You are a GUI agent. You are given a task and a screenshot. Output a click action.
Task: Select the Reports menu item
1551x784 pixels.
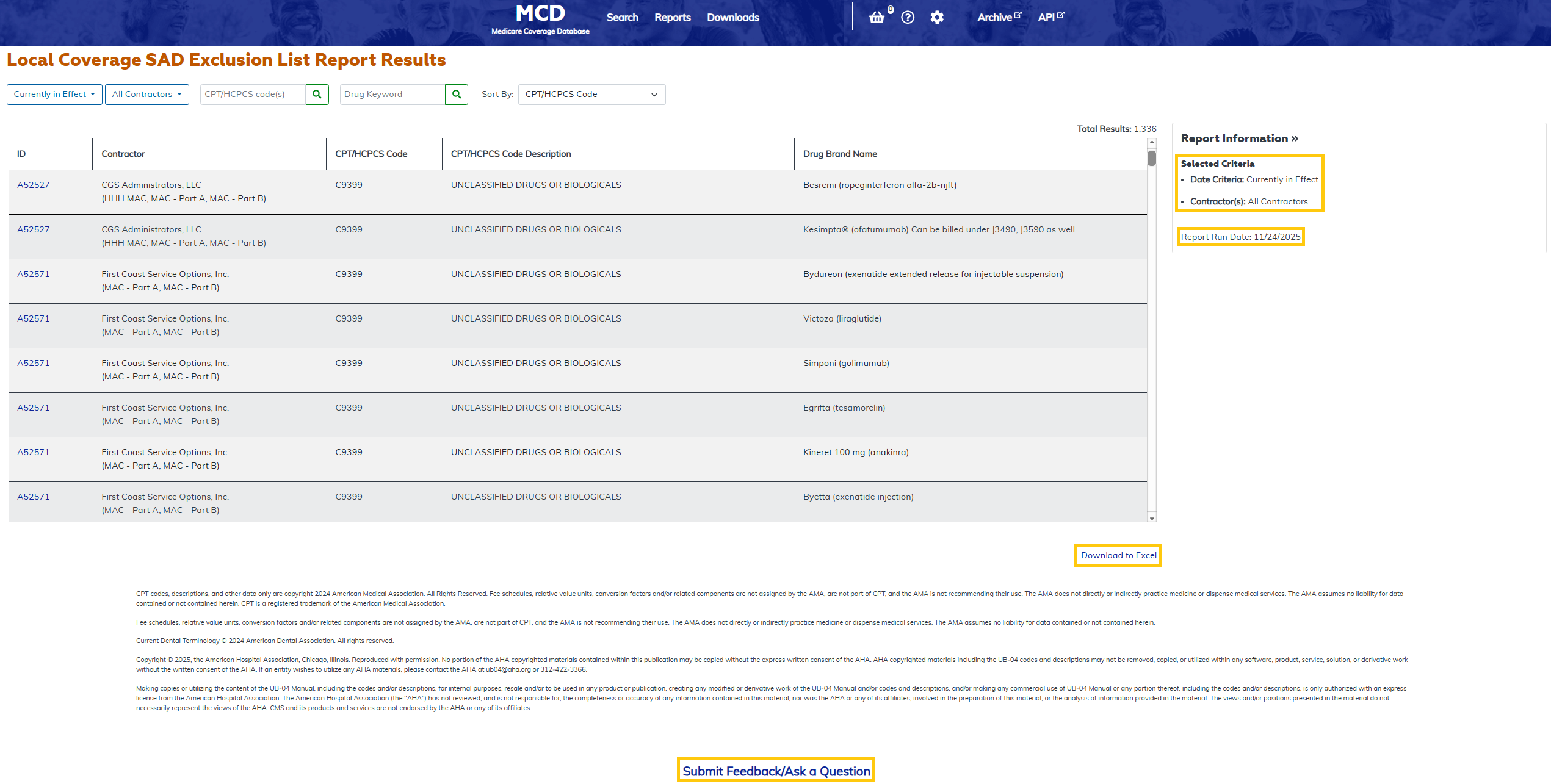pyautogui.click(x=672, y=17)
